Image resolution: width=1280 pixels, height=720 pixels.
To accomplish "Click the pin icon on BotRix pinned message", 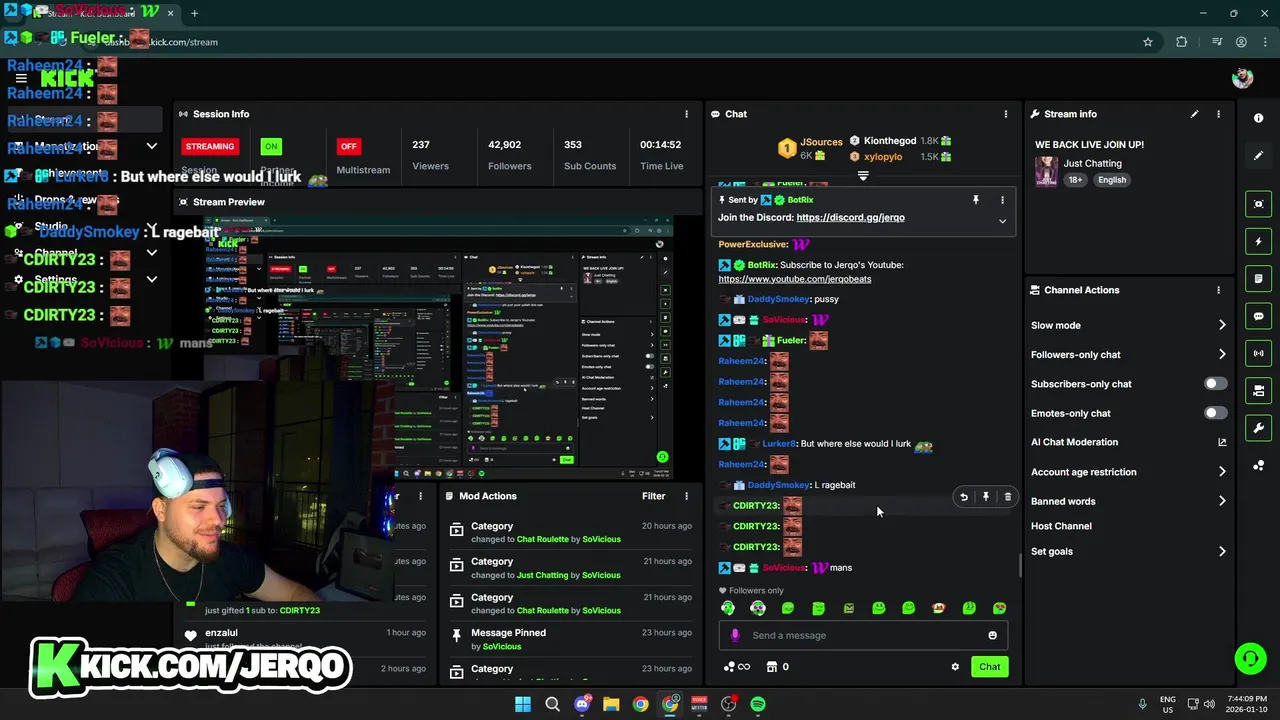I will [x=976, y=200].
